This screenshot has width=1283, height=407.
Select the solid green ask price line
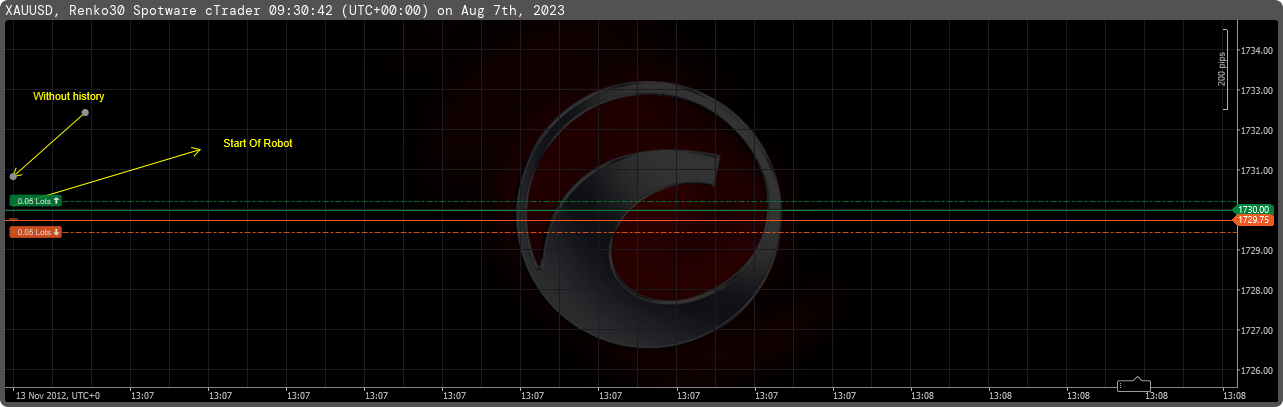620,210
